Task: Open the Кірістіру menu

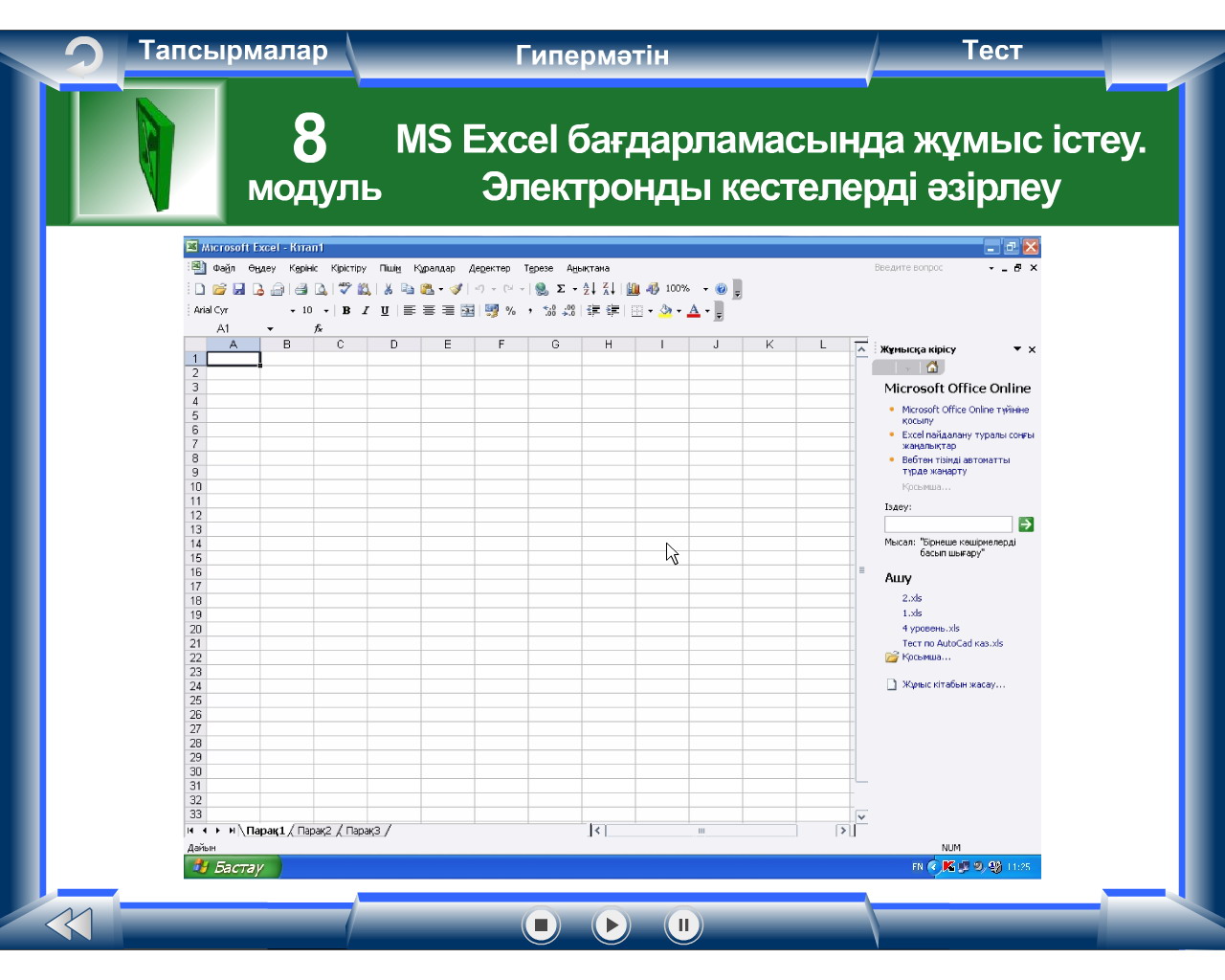Action: pos(348,269)
